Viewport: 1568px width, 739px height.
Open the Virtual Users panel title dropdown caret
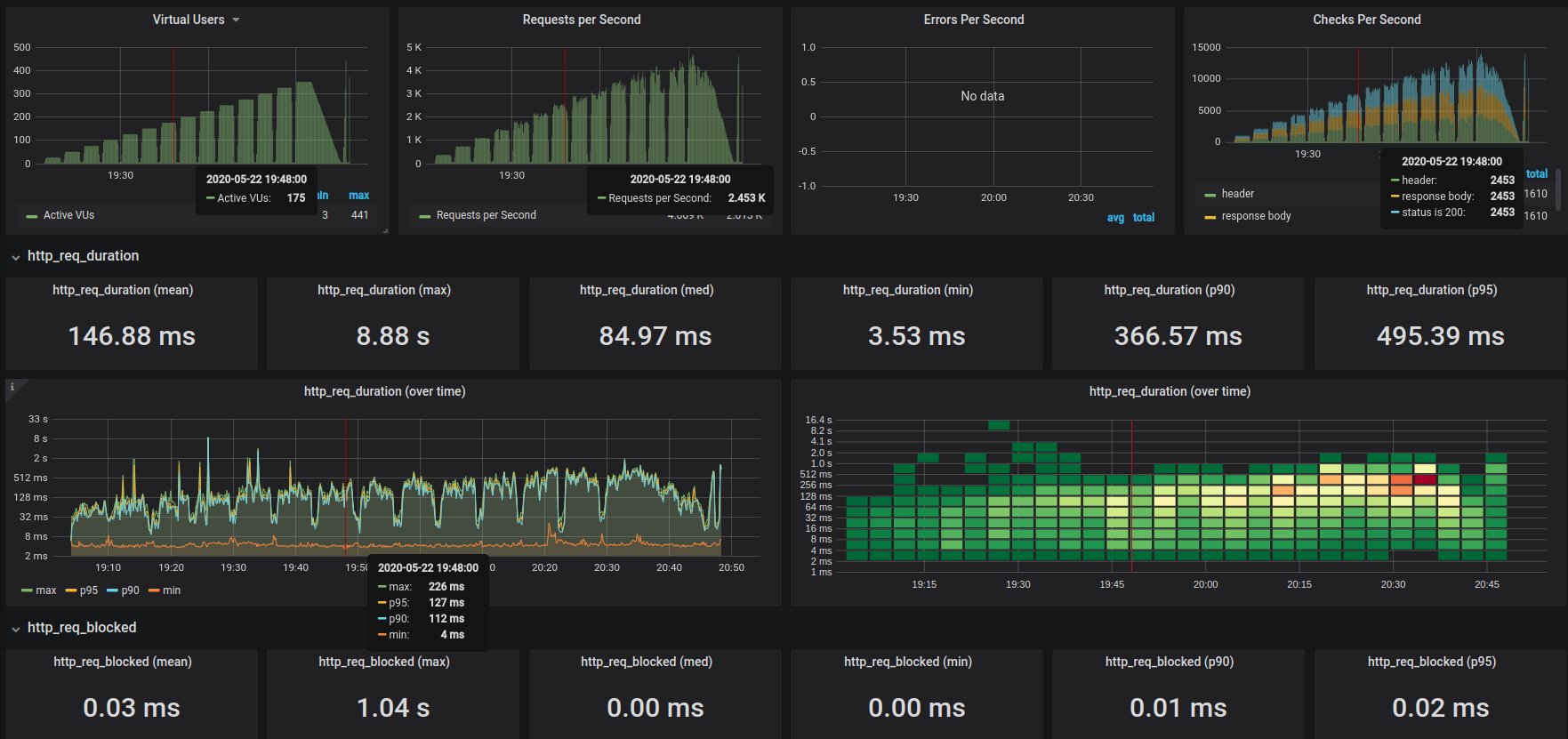(236, 20)
